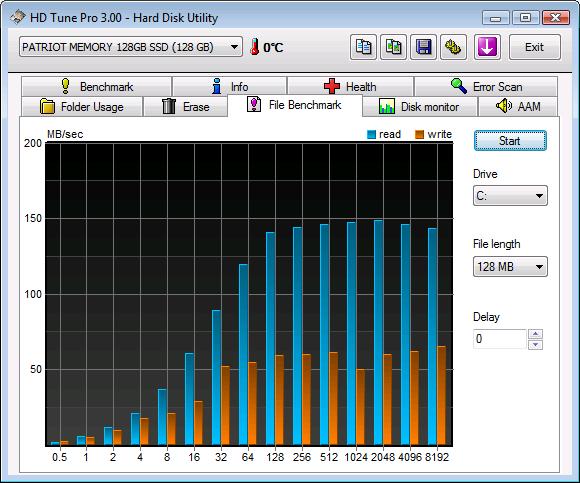The image size is (580, 483).
Task: Increase the Delay value with up arrow
Action: point(536,334)
